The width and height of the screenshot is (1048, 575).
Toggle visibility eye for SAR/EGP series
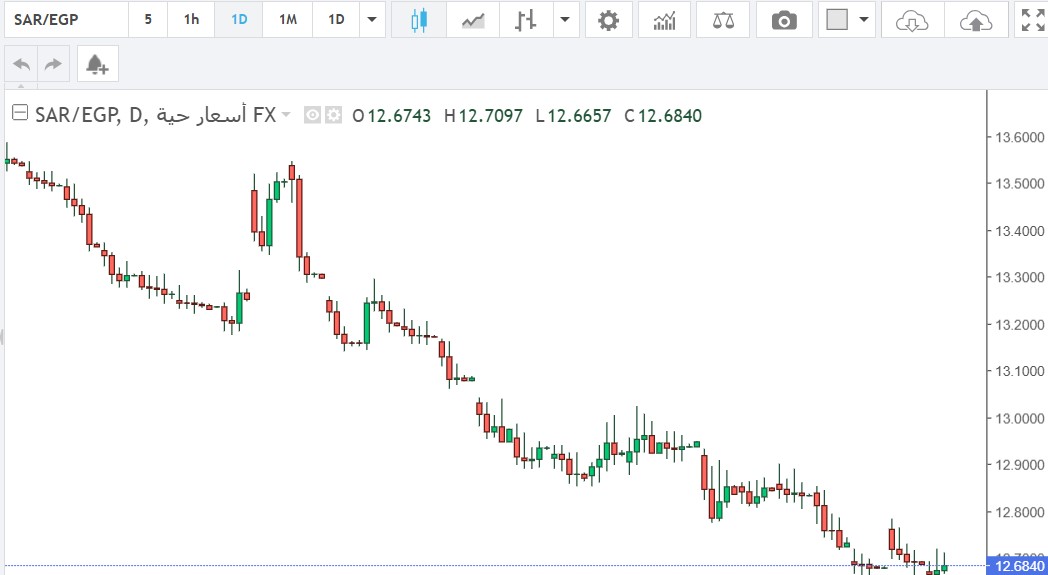click(312, 116)
